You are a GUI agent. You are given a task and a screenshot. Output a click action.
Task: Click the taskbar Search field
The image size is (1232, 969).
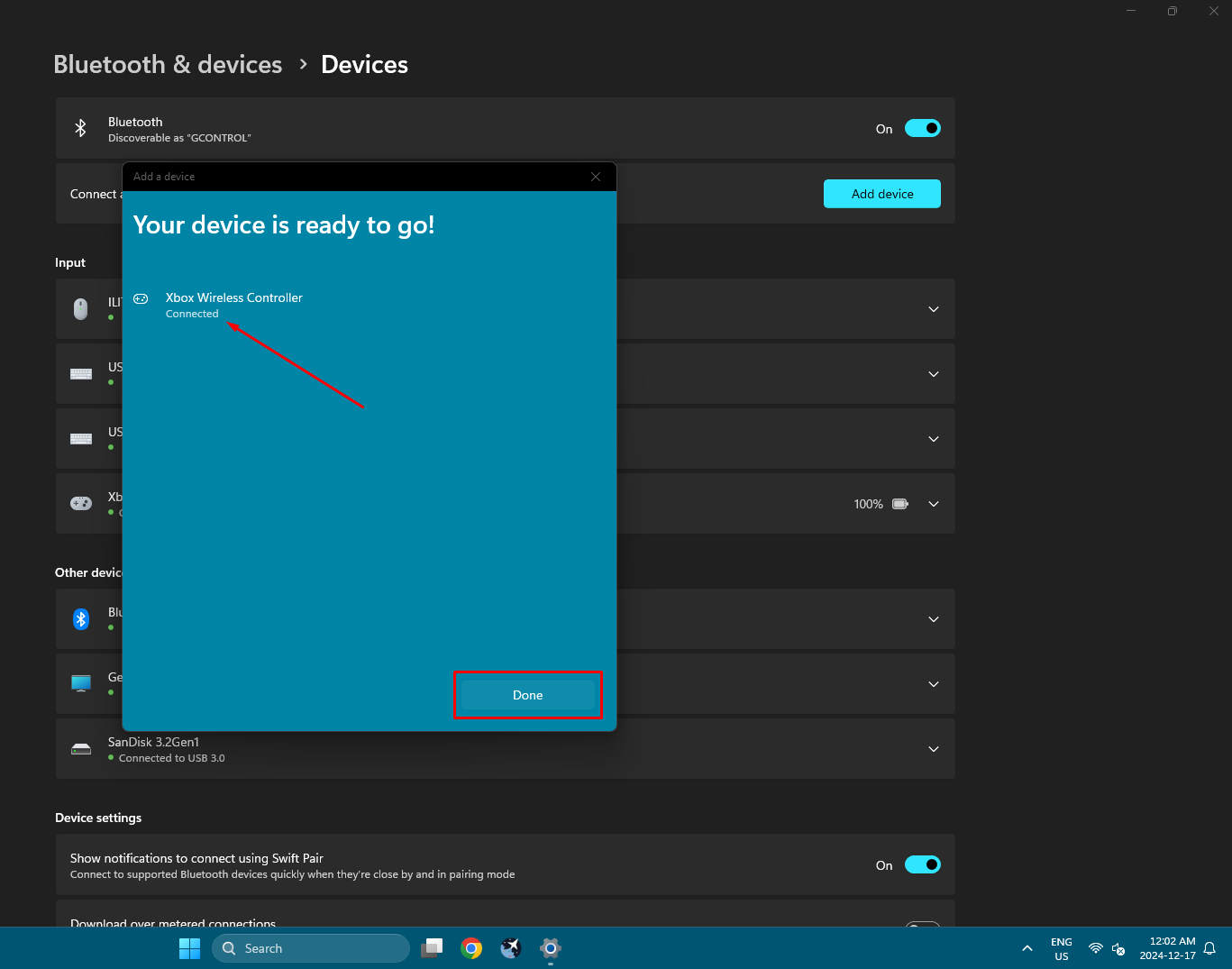tap(310, 948)
